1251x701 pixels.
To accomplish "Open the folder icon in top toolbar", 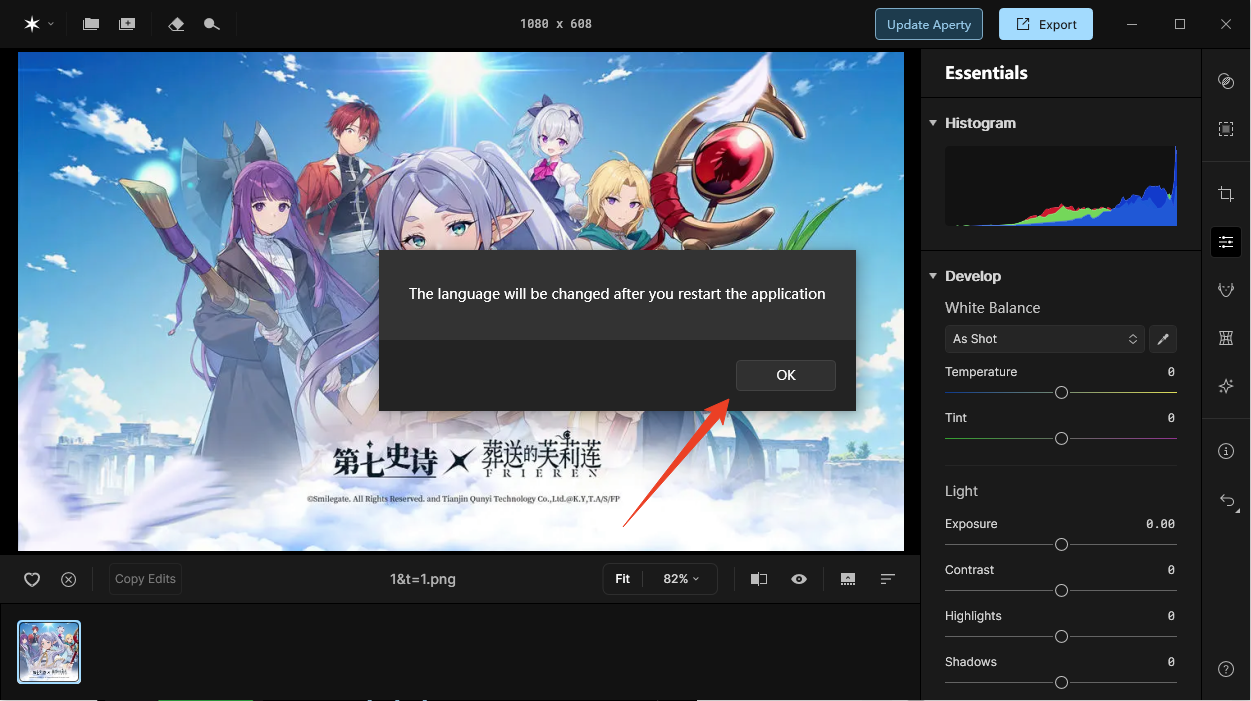I will pyautogui.click(x=91, y=24).
